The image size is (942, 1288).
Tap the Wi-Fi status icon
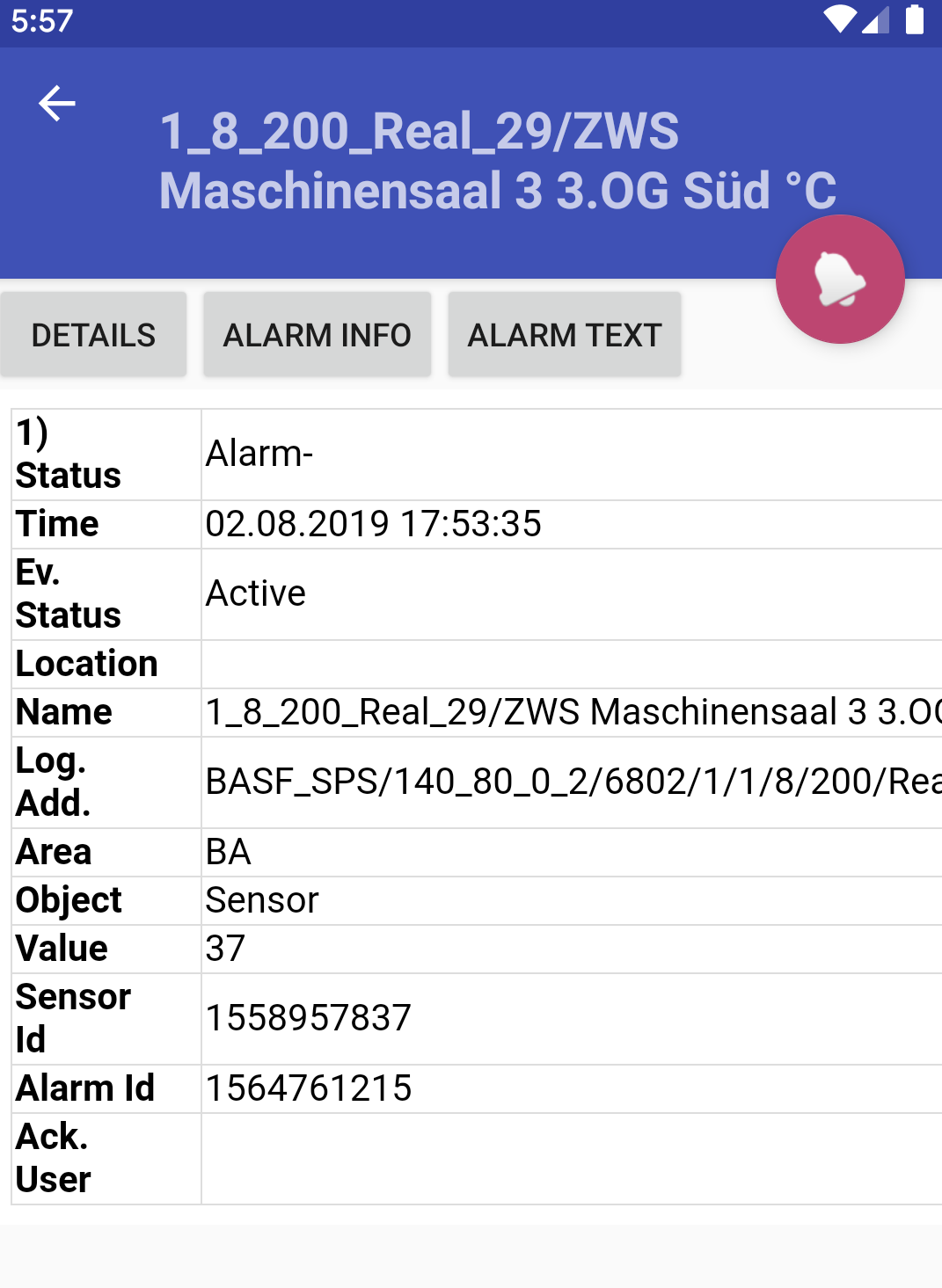[840, 19]
